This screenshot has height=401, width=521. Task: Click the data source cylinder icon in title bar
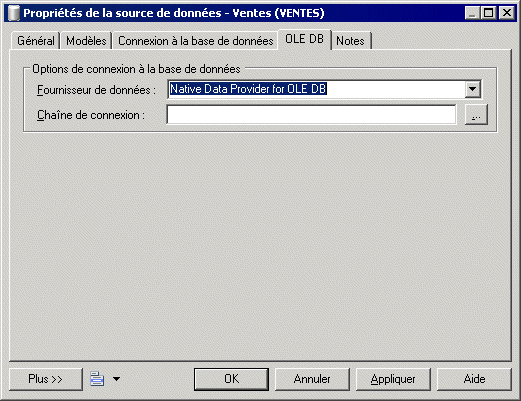13,13
